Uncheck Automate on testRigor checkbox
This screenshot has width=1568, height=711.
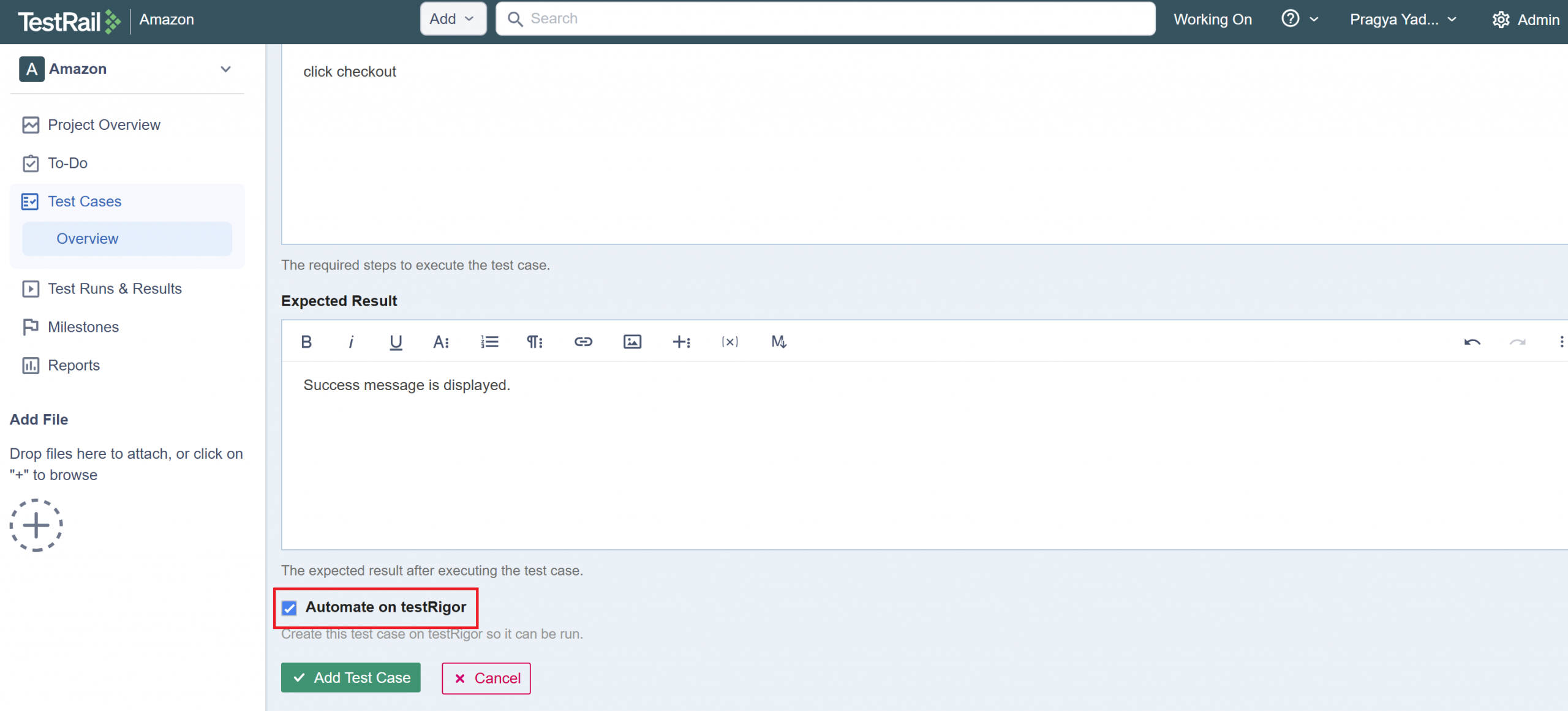pyautogui.click(x=289, y=608)
